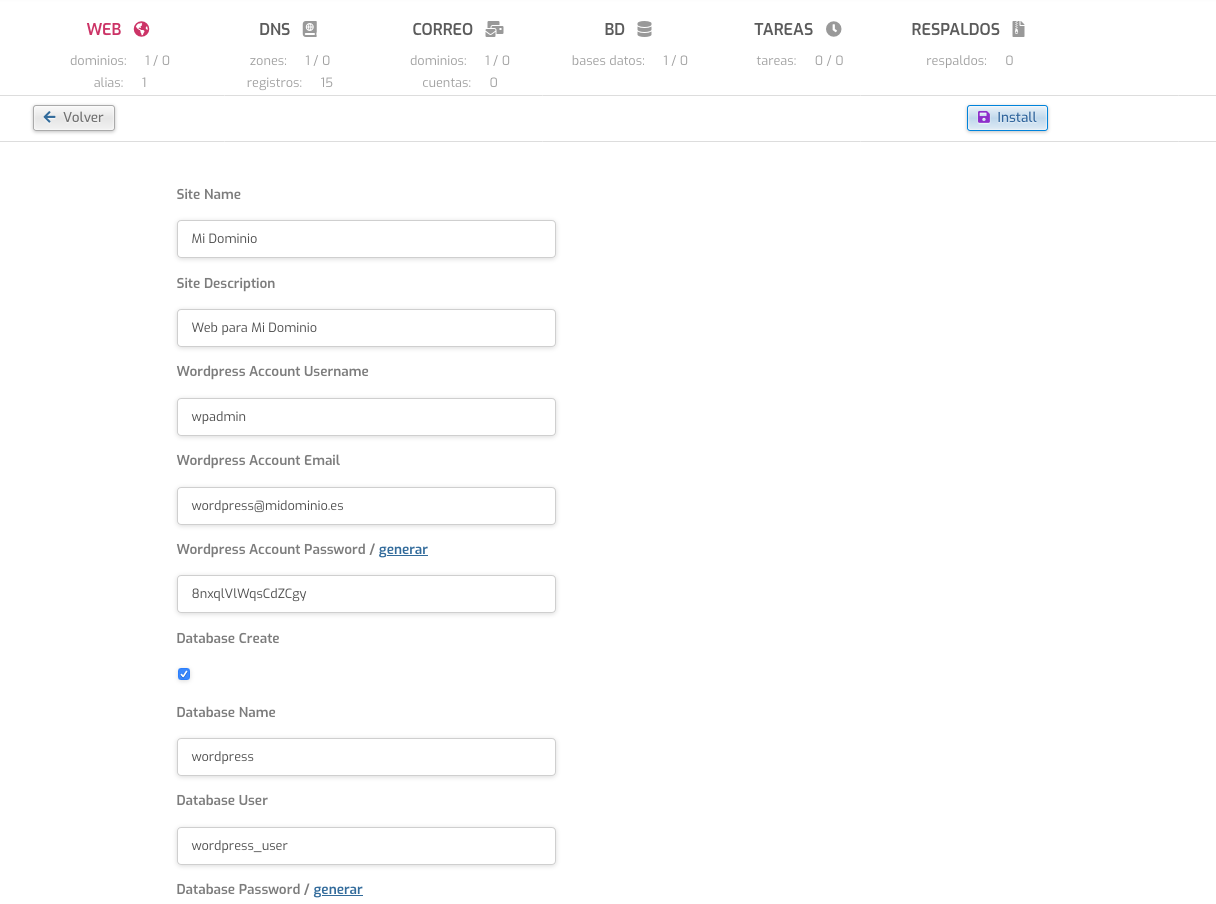This screenshot has height=904, width=1216.
Task: Click the Wordpress Account Email field
Action: (x=366, y=506)
